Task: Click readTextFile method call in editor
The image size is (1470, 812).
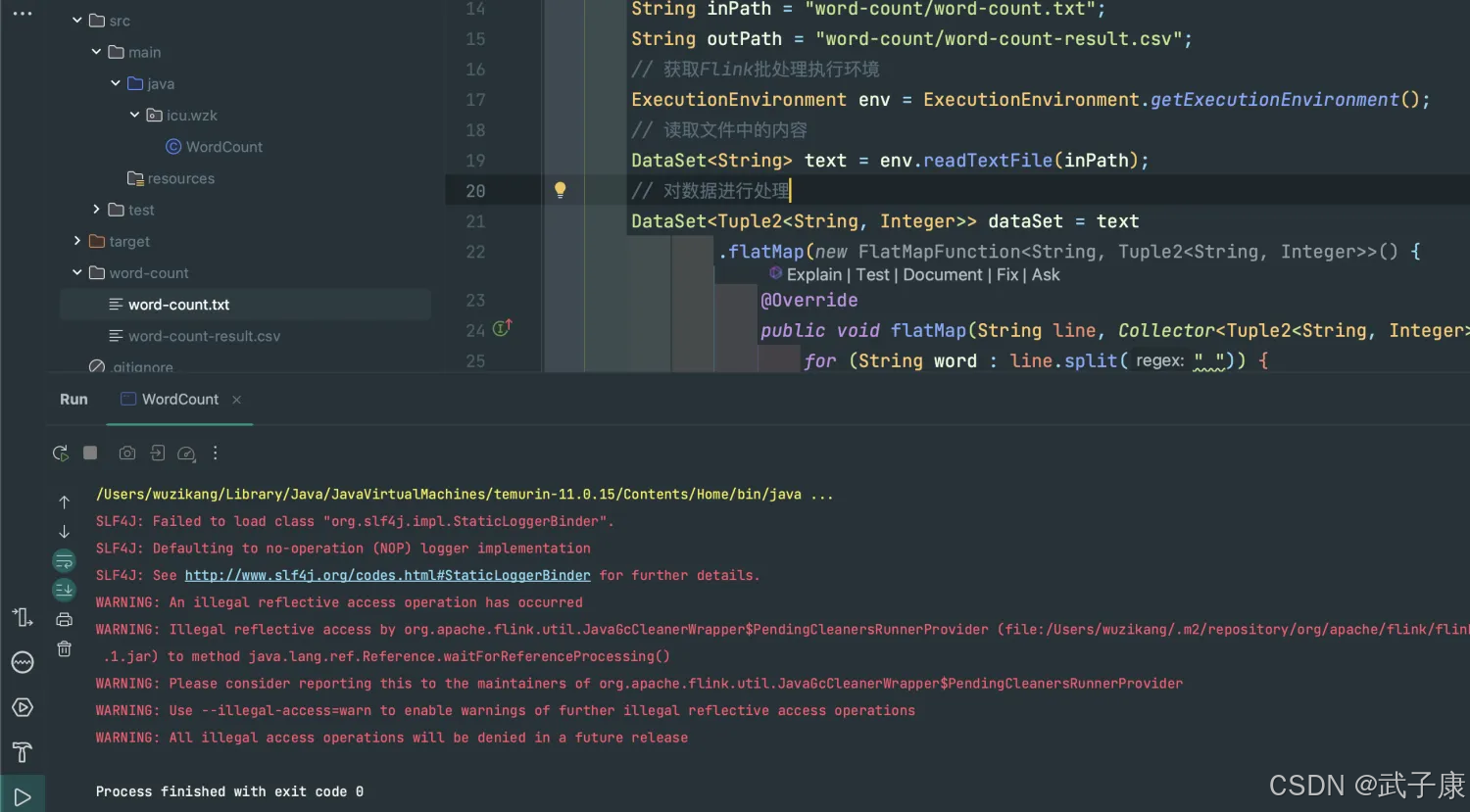Action: coord(988,161)
